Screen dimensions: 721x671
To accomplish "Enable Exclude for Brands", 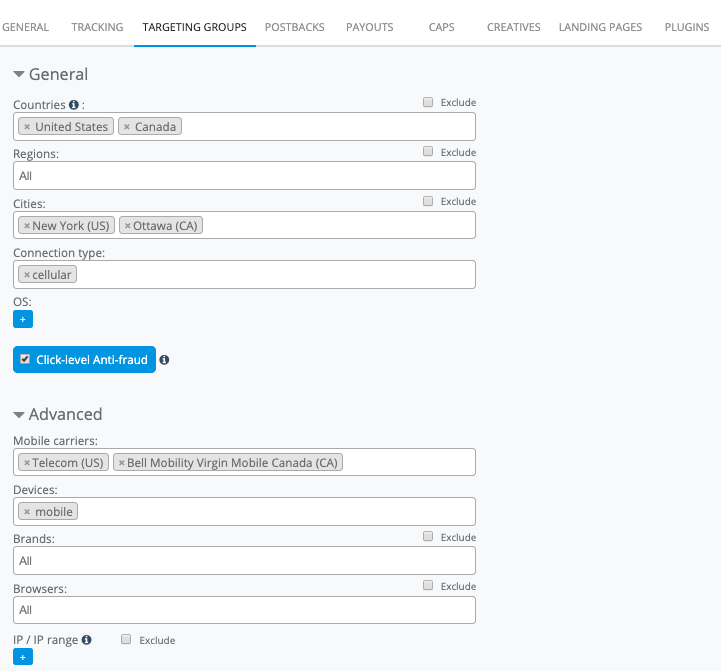I will [x=428, y=537].
